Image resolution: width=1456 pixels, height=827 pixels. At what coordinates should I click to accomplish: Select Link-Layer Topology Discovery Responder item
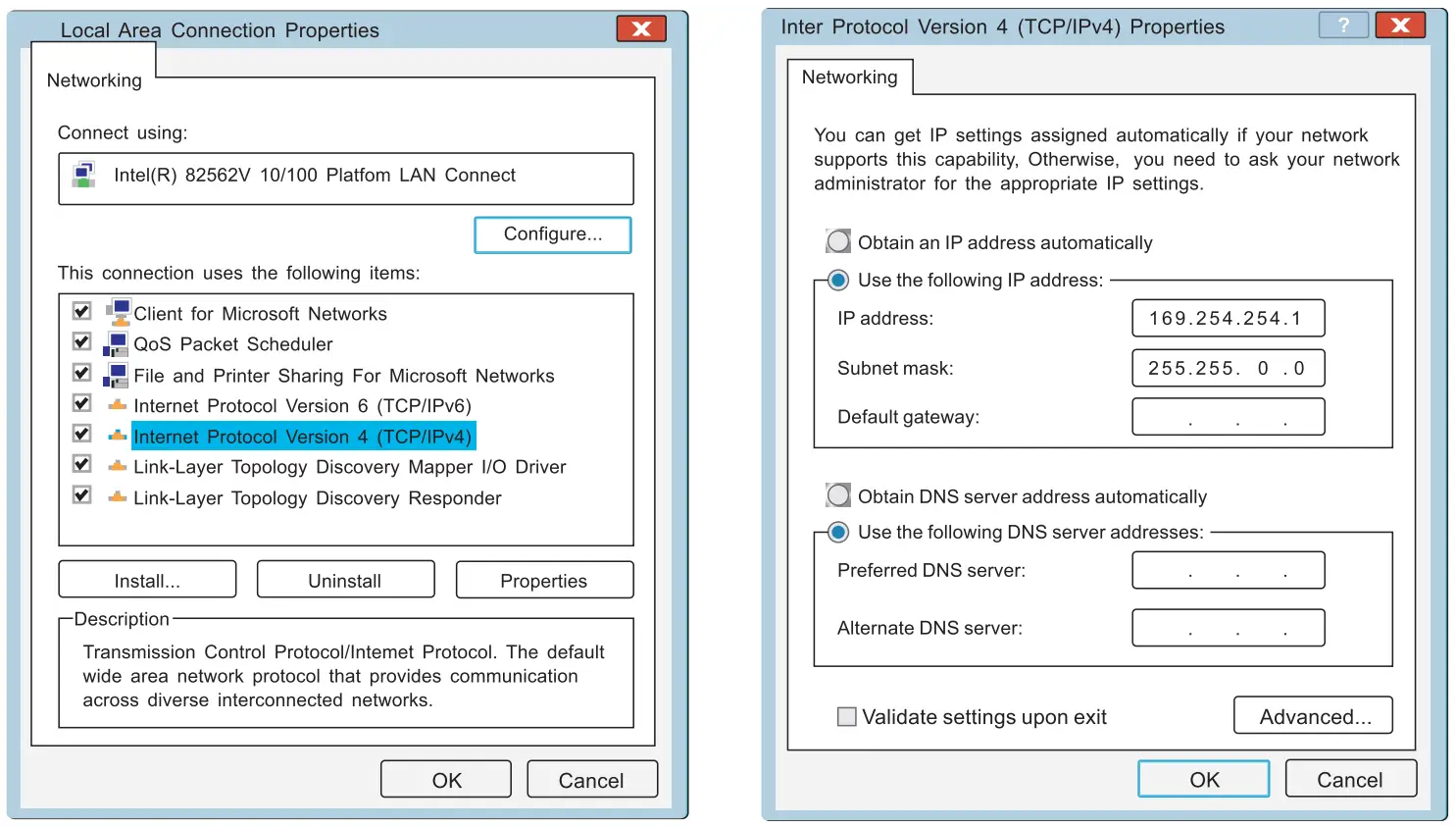click(318, 498)
